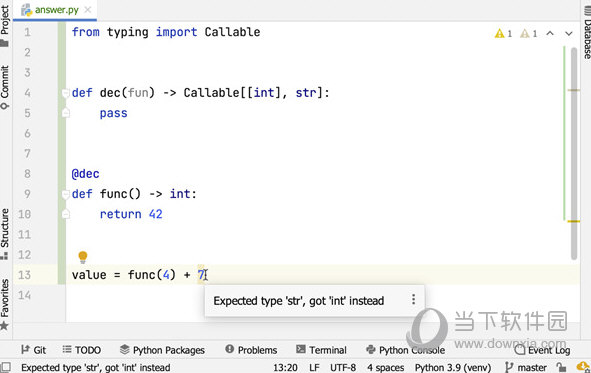Click the 13:20 line-column indicator
This screenshot has height=373, width=591.
(285, 367)
